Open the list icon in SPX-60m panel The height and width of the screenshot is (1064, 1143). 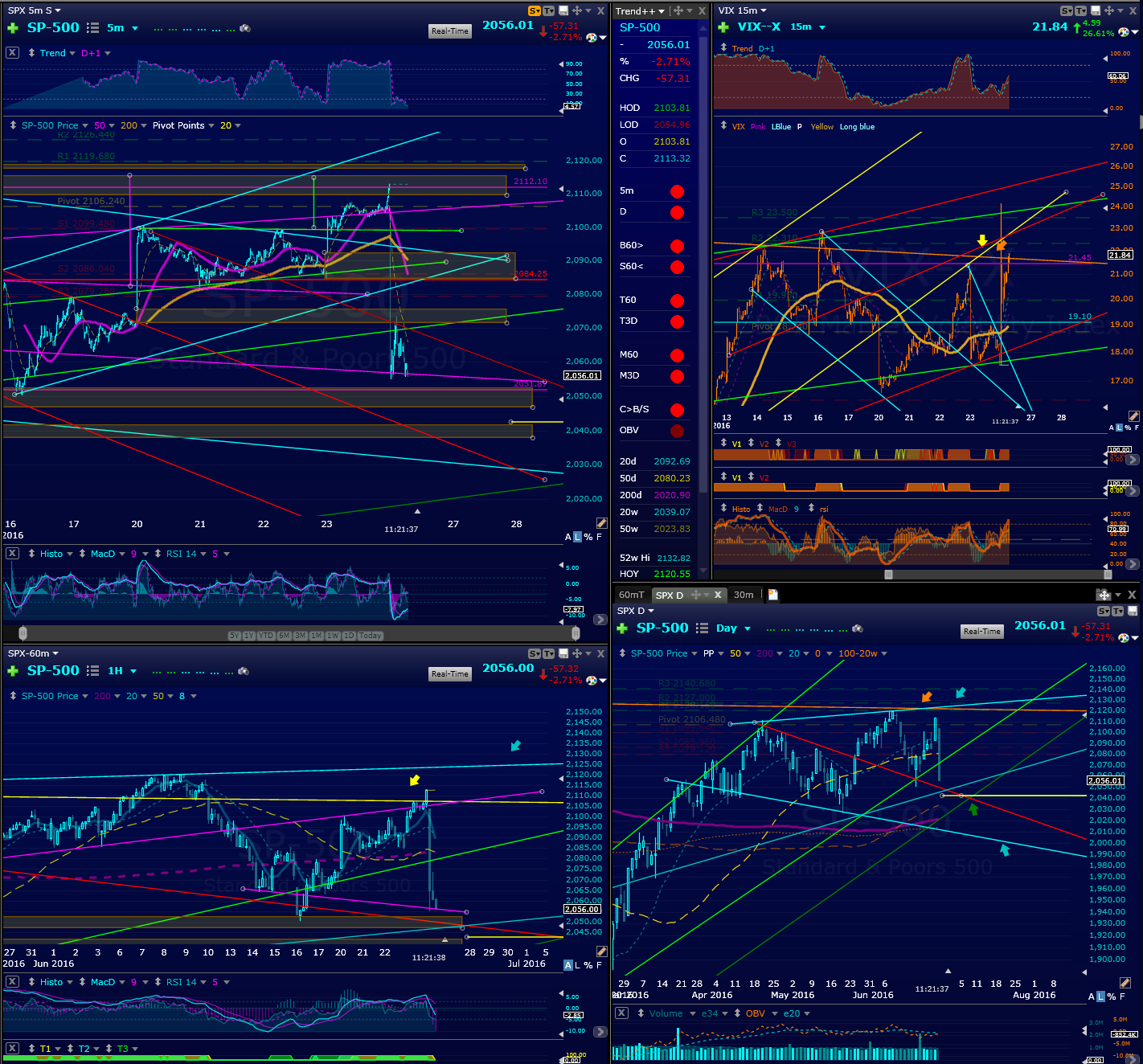[93, 671]
